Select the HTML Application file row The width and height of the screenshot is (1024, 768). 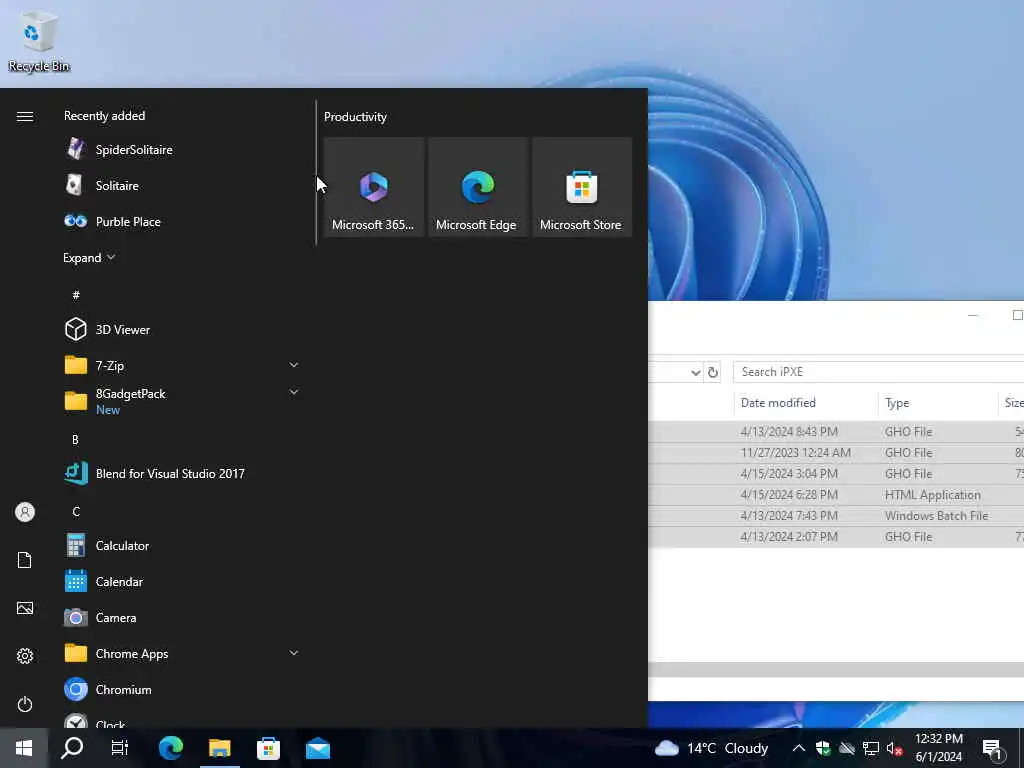(x=836, y=494)
